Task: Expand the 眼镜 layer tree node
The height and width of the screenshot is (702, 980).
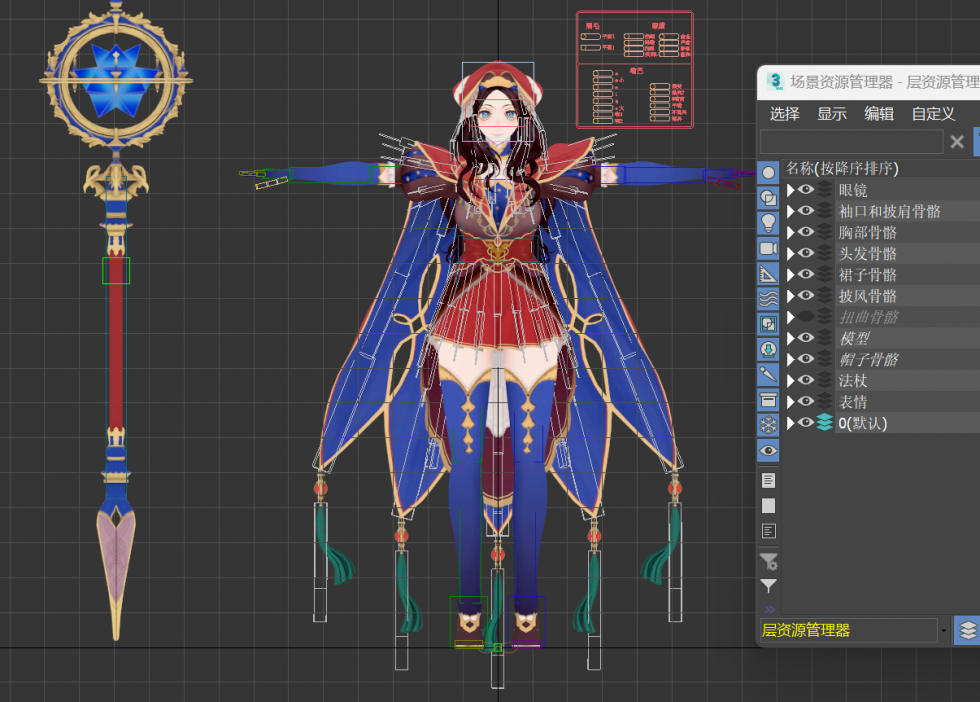Action: [x=790, y=190]
